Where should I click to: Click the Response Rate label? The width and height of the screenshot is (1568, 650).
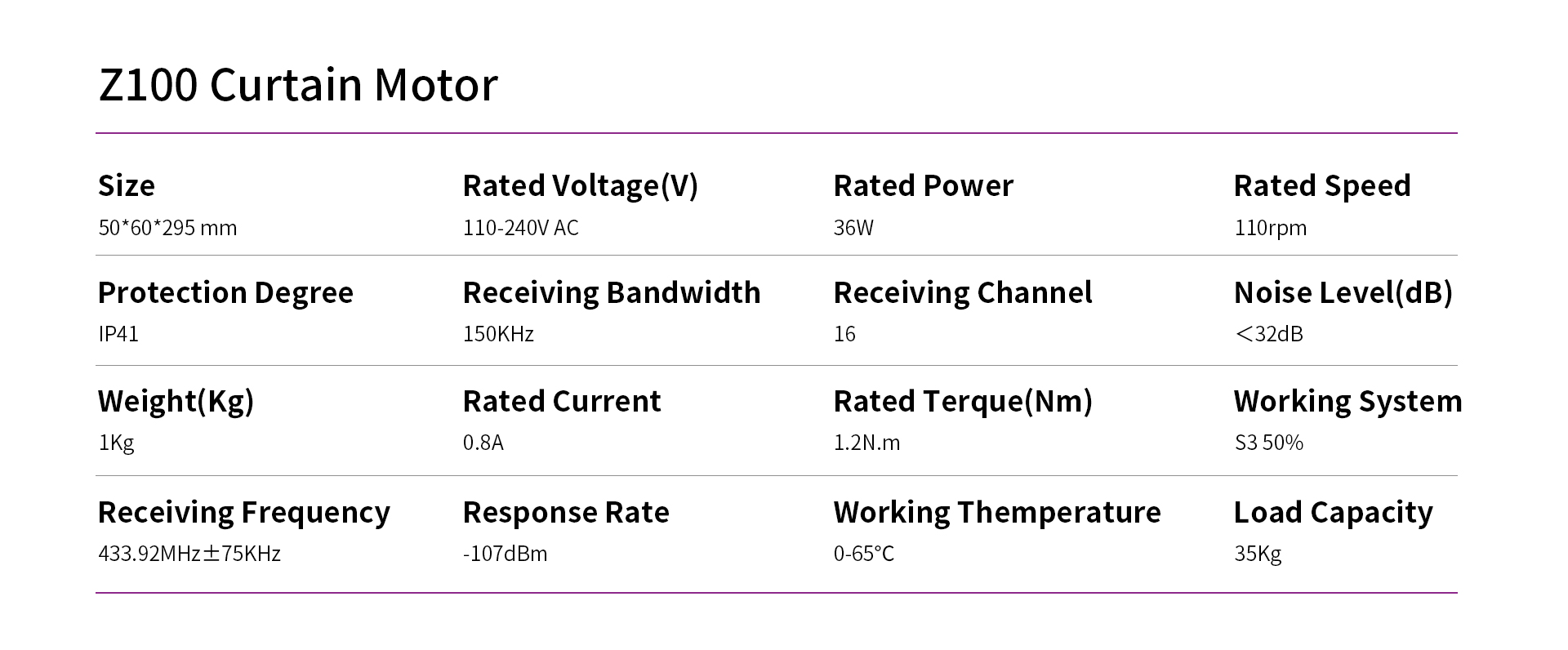pyautogui.click(x=565, y=513)
